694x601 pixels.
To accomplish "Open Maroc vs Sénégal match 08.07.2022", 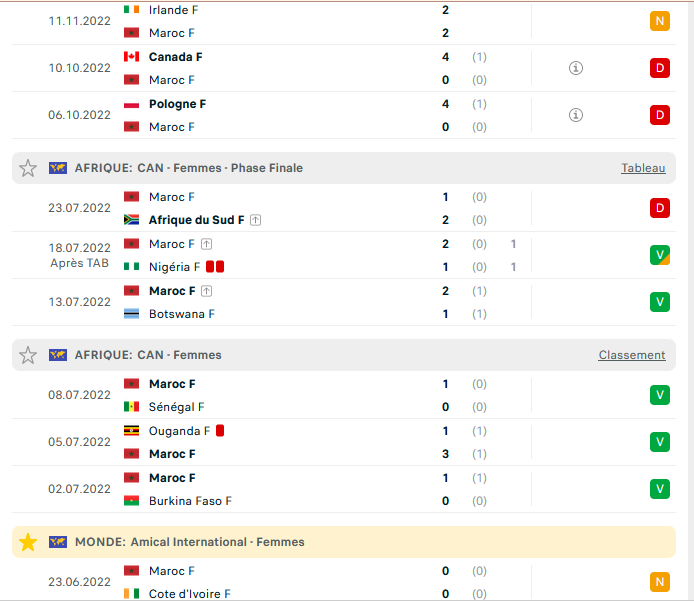I will click(x=344, y=395).
